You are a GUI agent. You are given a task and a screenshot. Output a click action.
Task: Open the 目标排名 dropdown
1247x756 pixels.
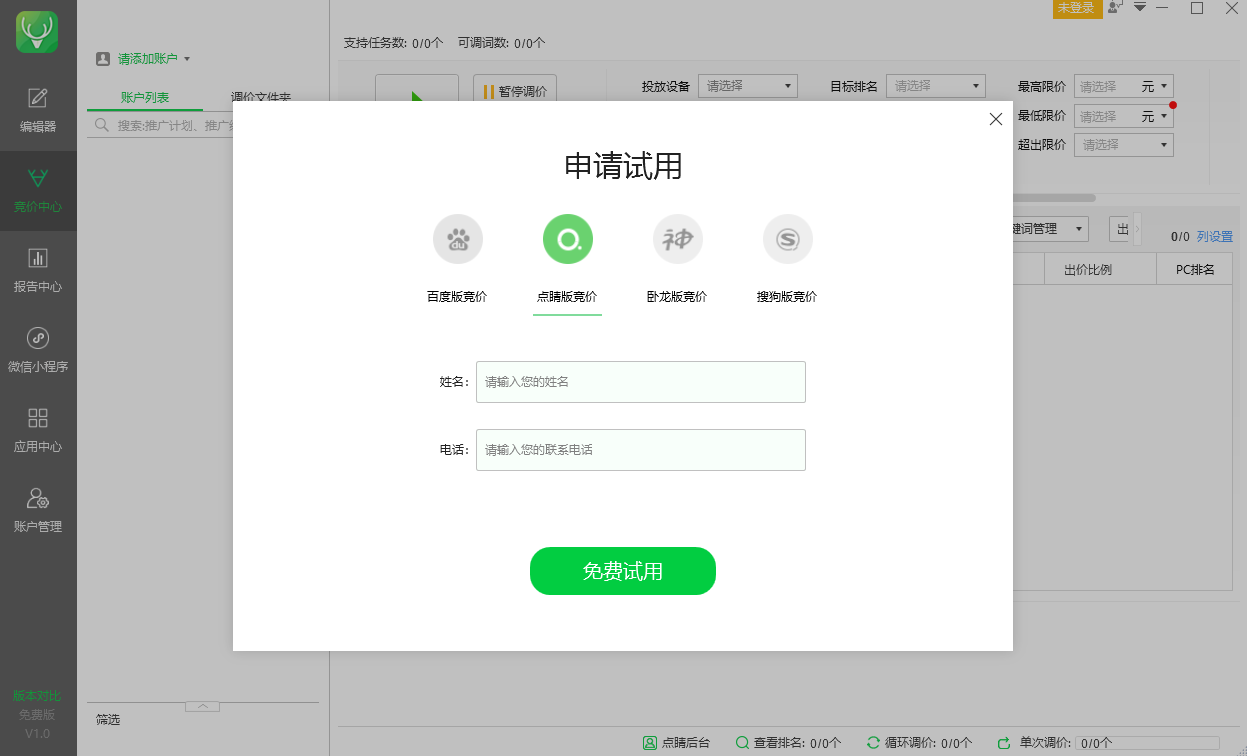[936, 86]
